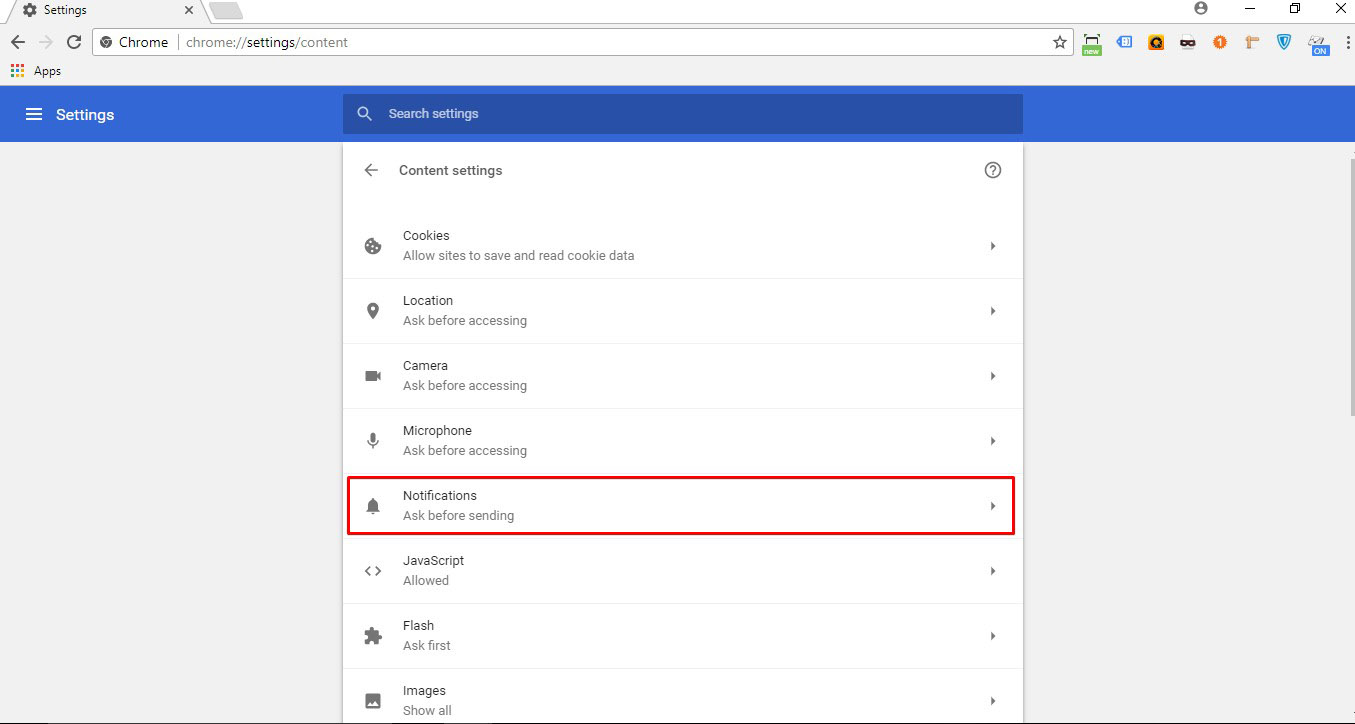Click the Content settings help question mark

pyautogui.click(x=993, y=170)
